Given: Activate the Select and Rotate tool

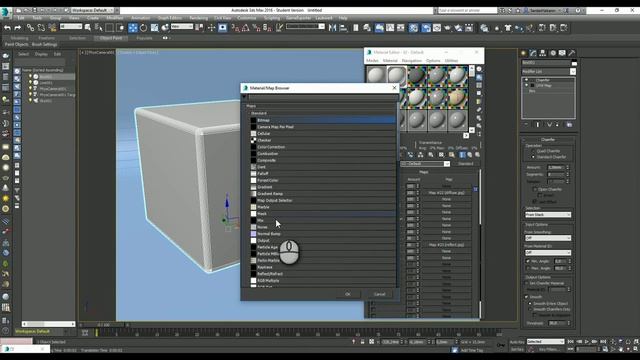Looking at the screenshot, I should 144,28.
